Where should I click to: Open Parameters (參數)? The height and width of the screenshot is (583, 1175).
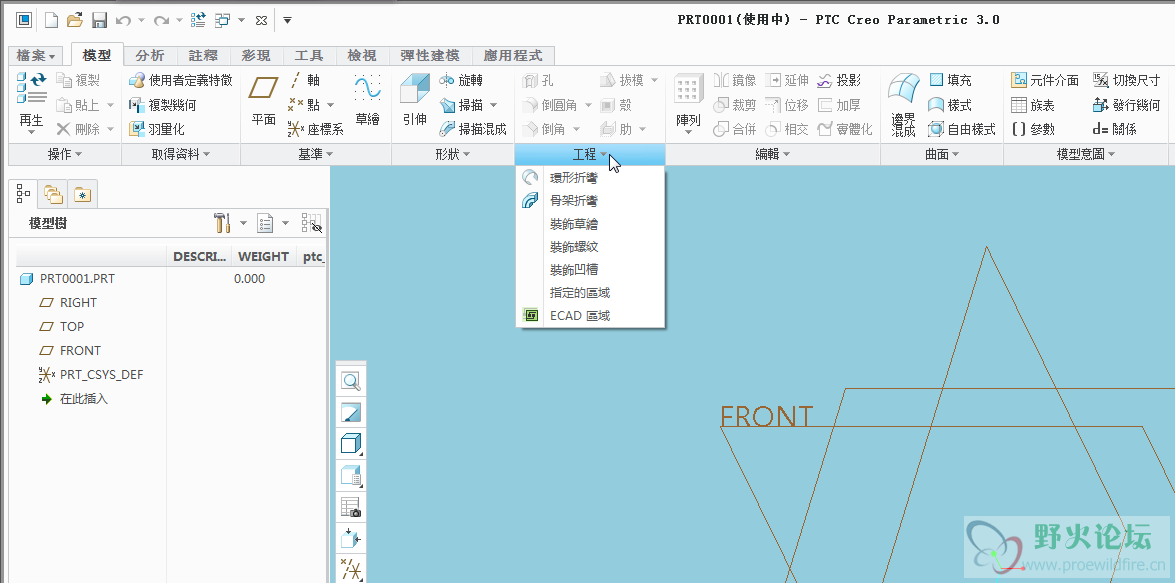[1033, 130]
